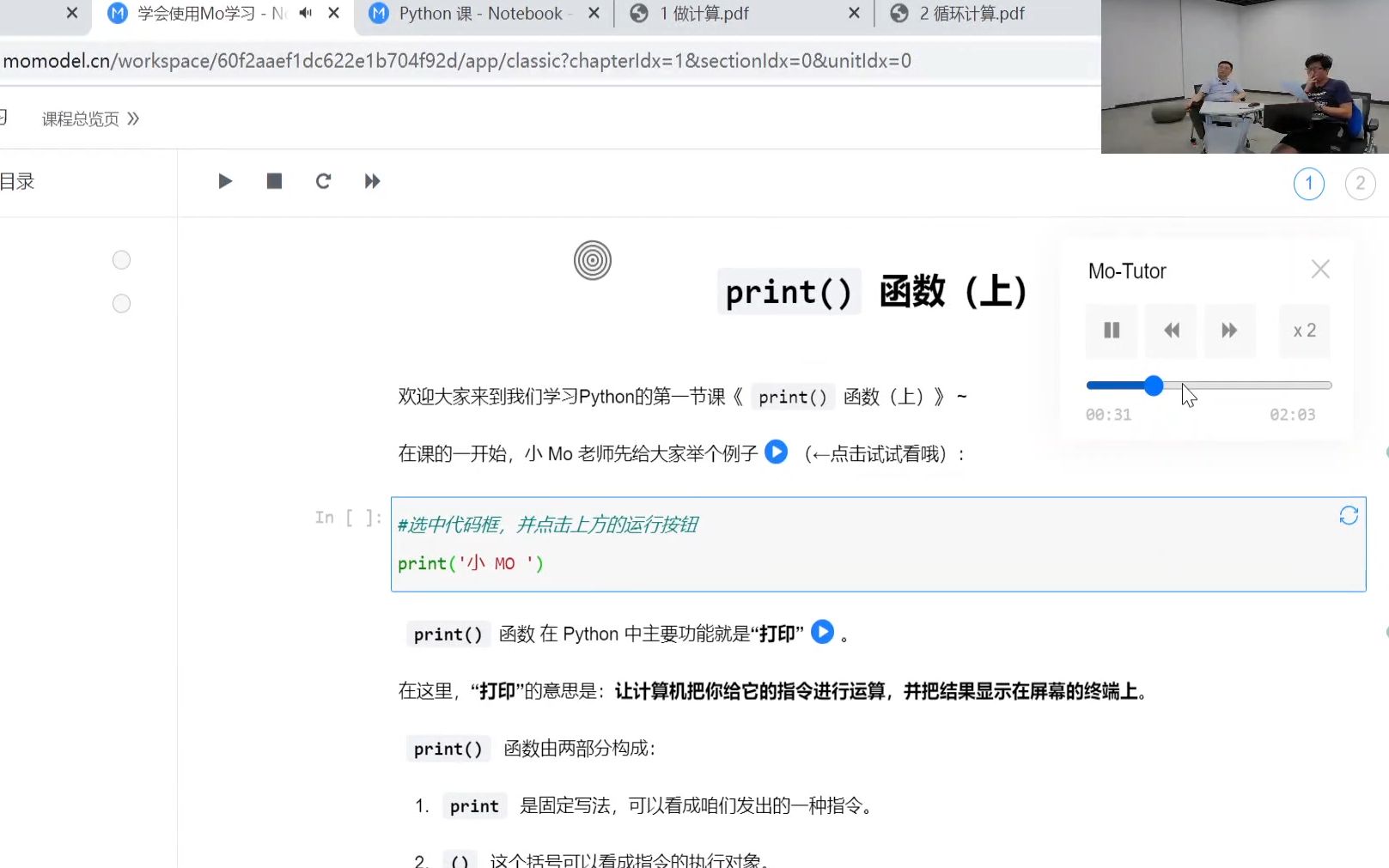The height and width of the screenshot is (868, 1389).
Task: Set playback speed to x2
Action: tap(1304, 331)
